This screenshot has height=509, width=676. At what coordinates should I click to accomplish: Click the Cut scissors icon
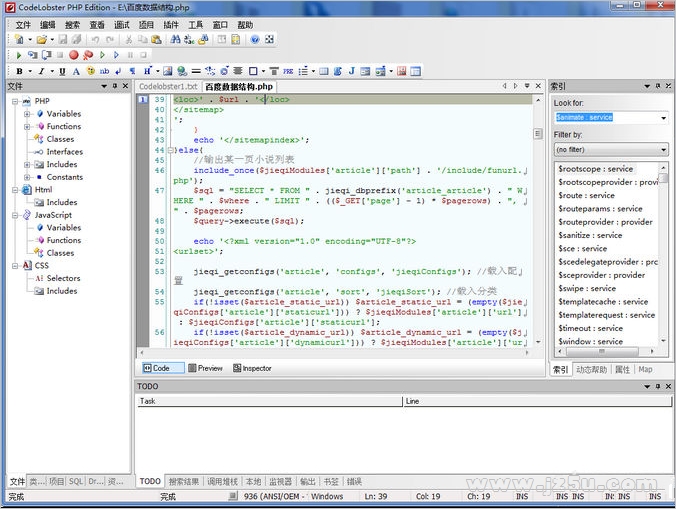128,40
